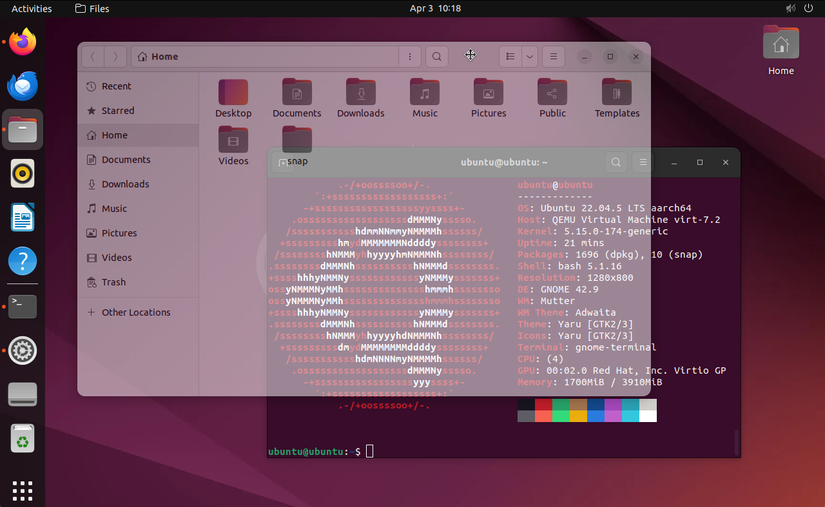Screen dimensions: 825x507
Task: Go back in Files navigation
Action: (x=93, y=56)
